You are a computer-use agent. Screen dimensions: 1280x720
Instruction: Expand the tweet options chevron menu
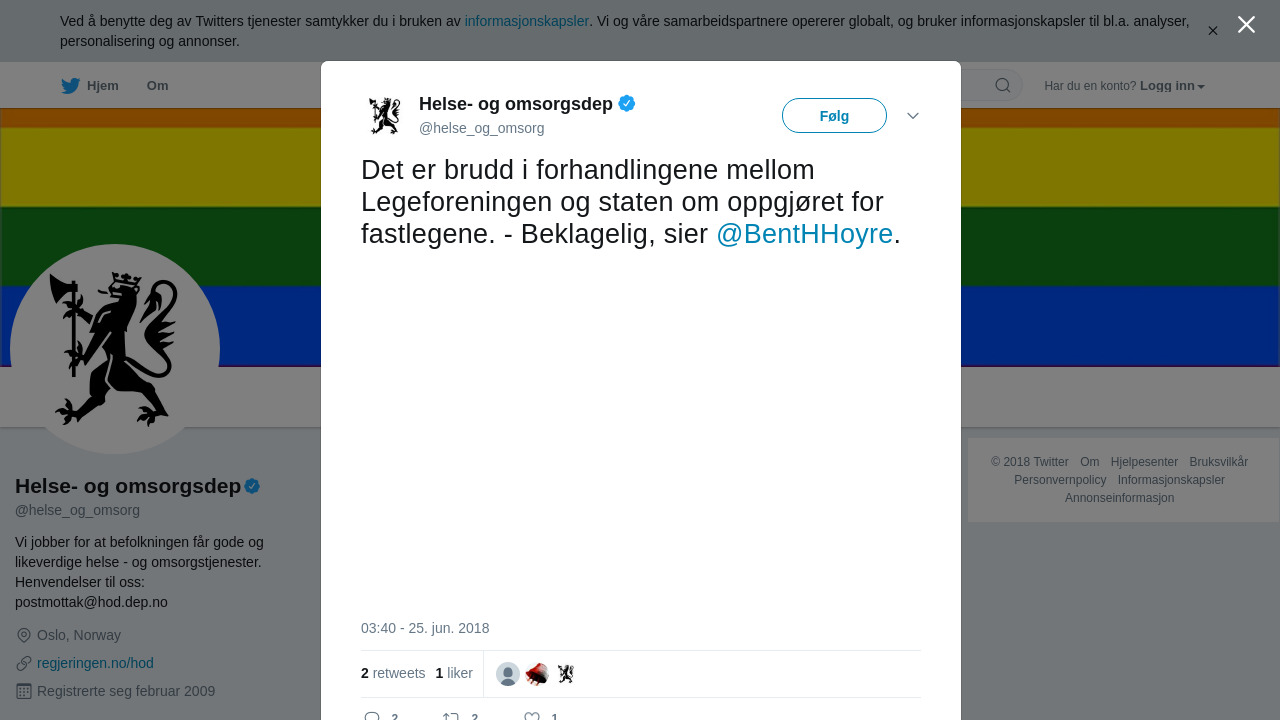913,116
